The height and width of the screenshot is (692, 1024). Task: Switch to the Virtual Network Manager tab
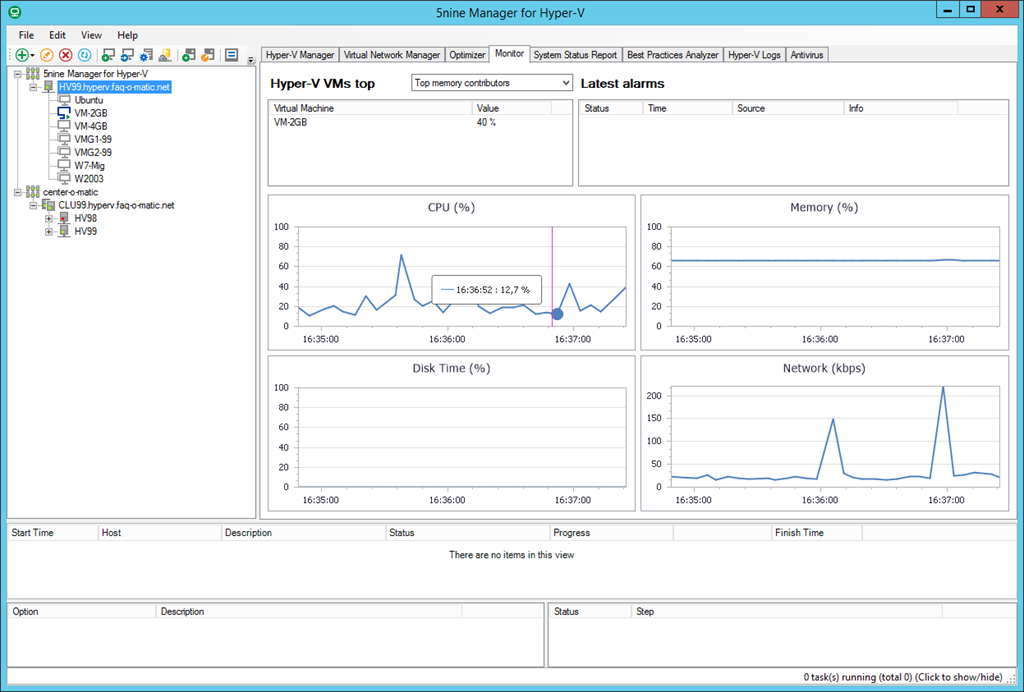pos(392,55)
